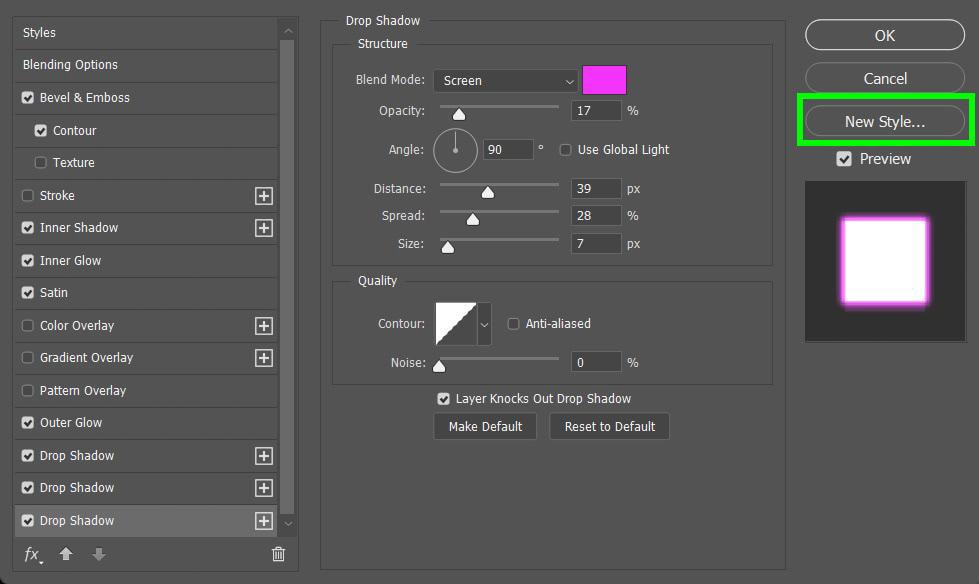Screen dimensions: 979x584
Task: Enable the Use Global Light checkbox
Action: point(565,150)
